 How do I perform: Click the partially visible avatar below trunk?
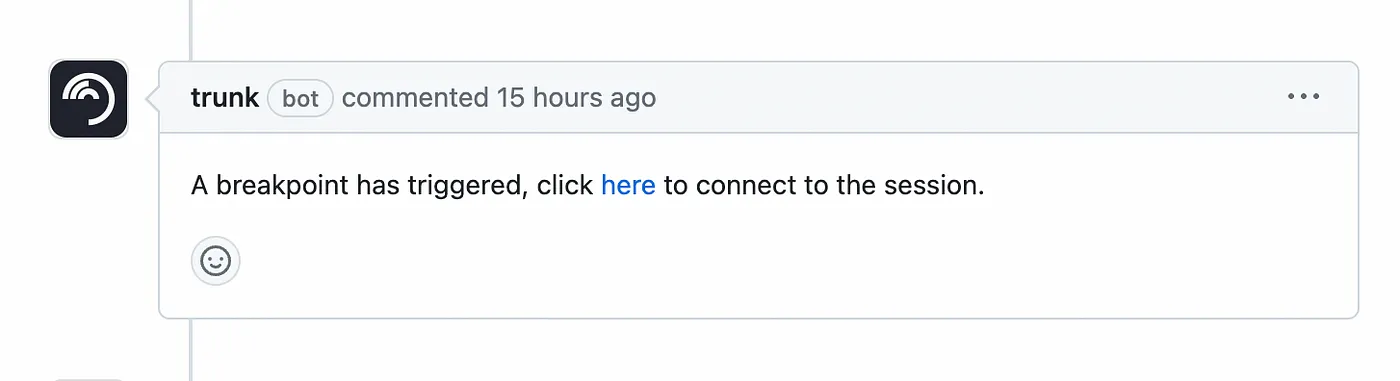89,379
